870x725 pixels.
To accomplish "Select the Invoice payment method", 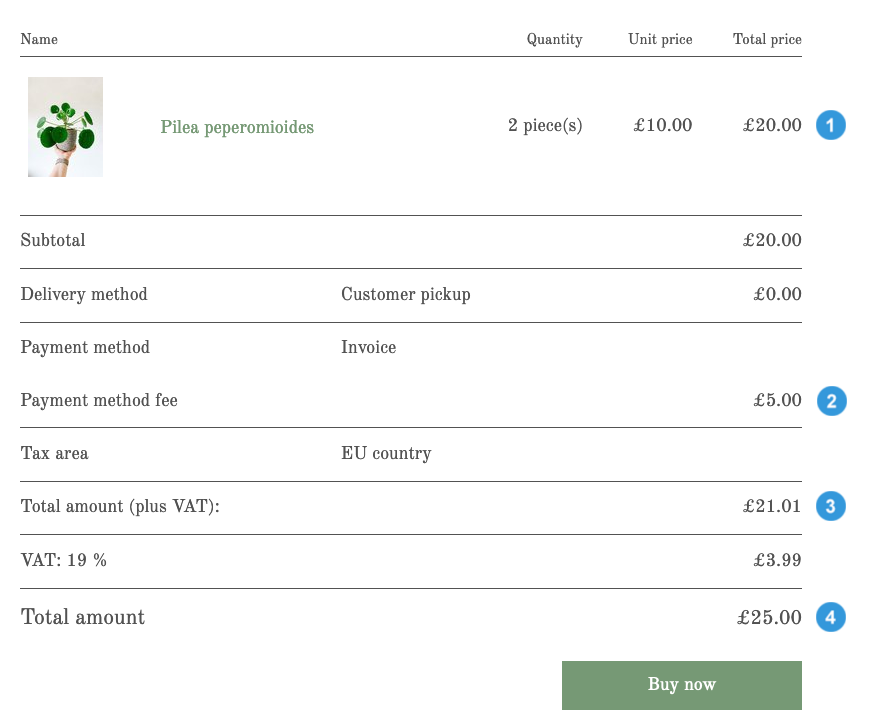I will pyautogui.click(x=368, y=347).
